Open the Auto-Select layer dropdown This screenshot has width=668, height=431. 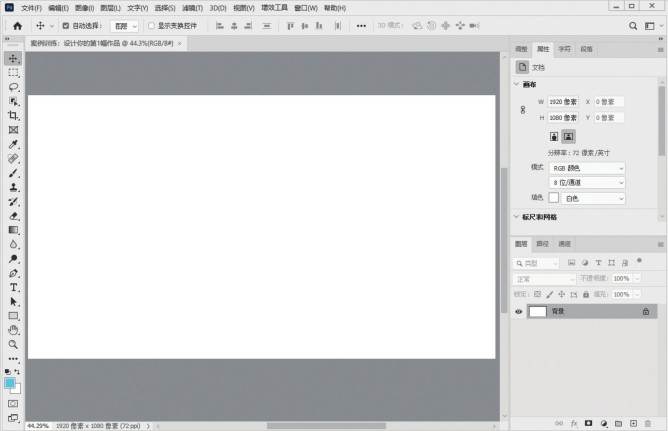point(124,26)
